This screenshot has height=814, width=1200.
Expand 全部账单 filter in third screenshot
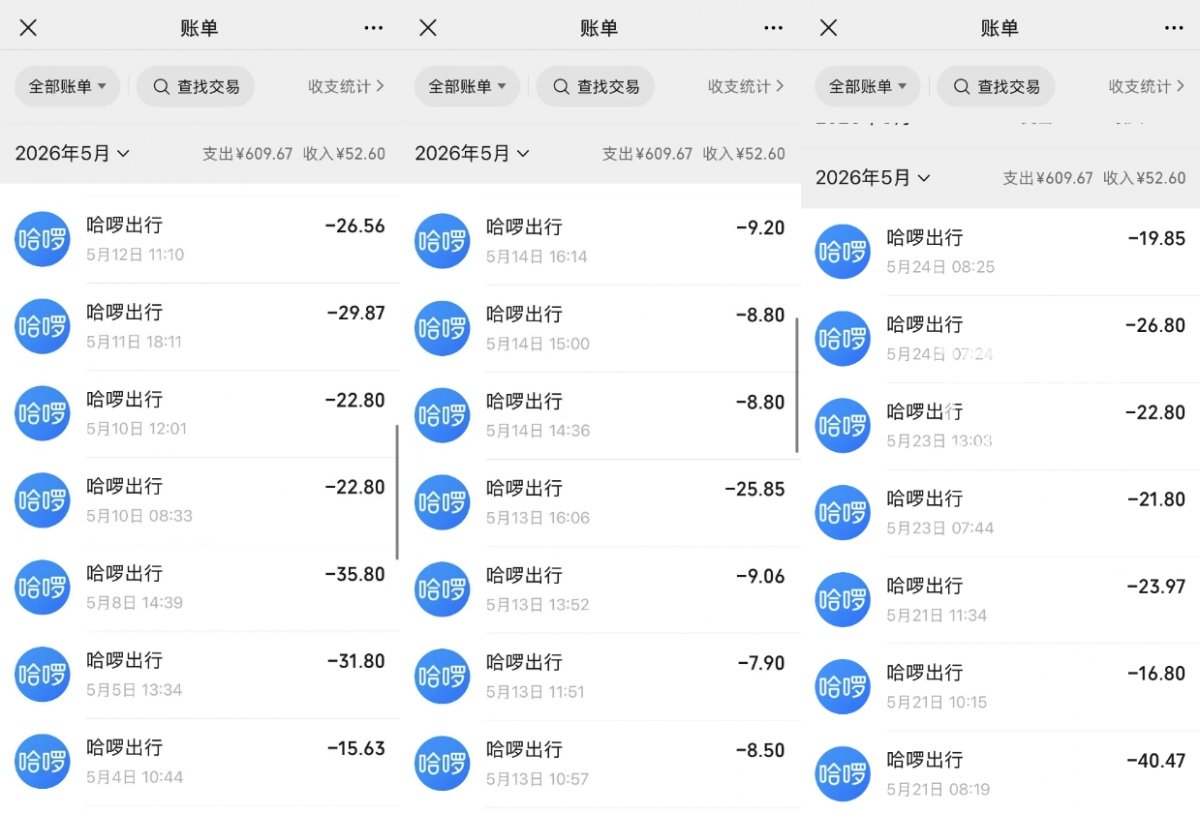(x=867, y=87)
